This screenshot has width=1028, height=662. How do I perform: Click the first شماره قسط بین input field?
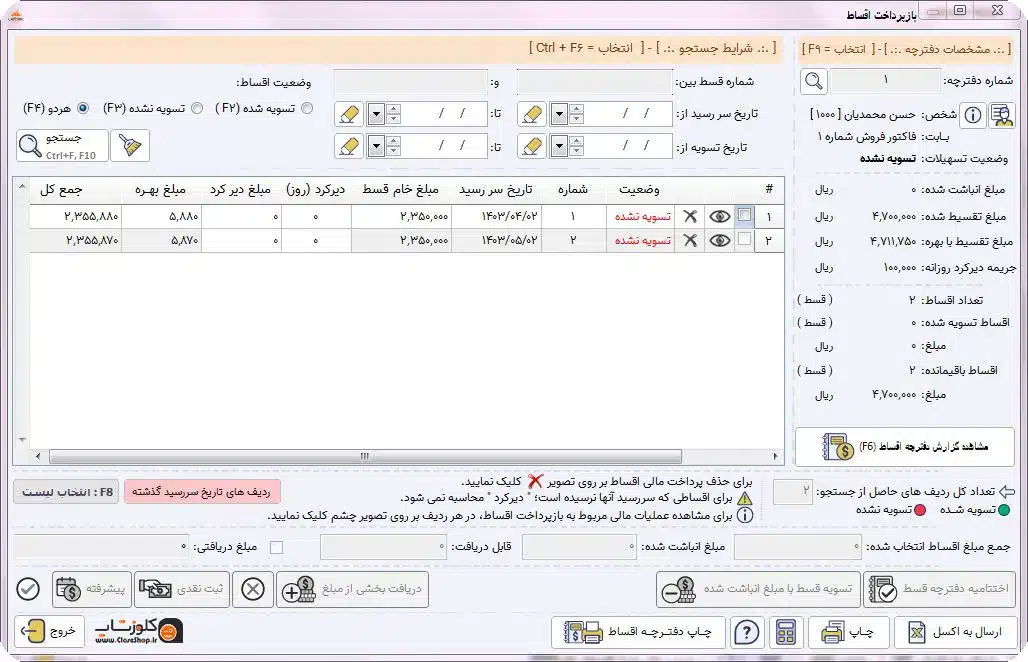tap(593, 82)
